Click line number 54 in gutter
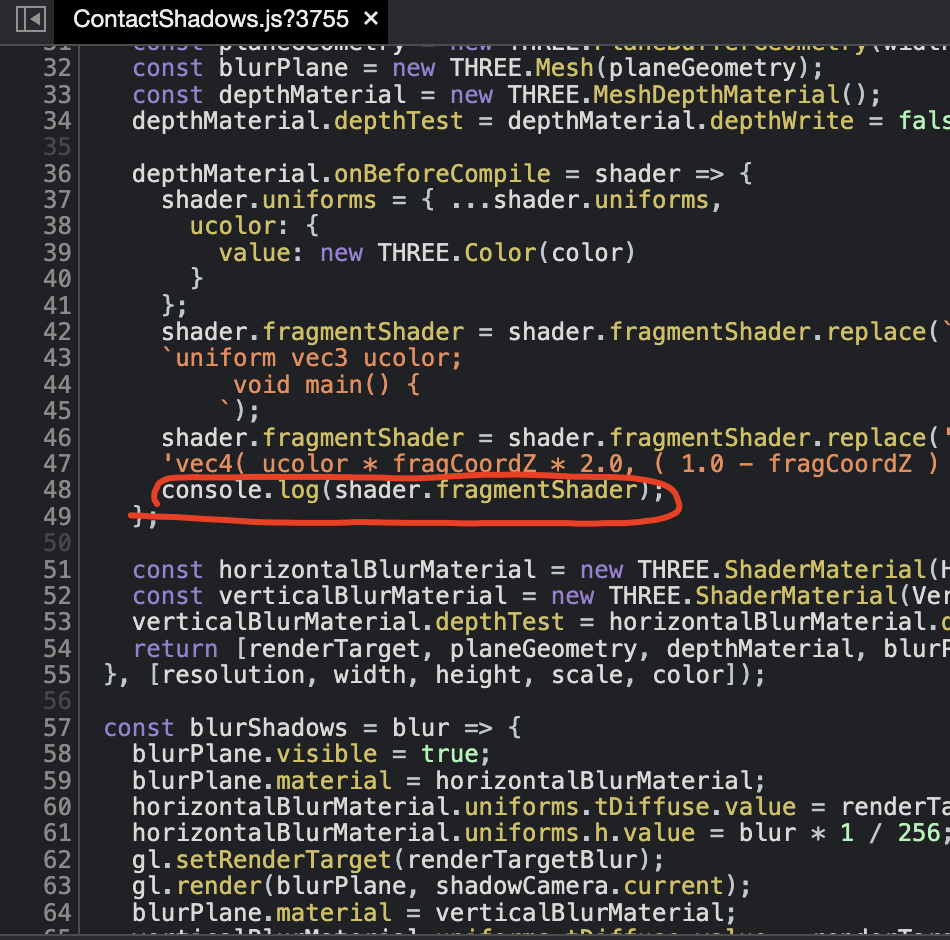This screenshot has width=950, height=940. coord(58,648)
